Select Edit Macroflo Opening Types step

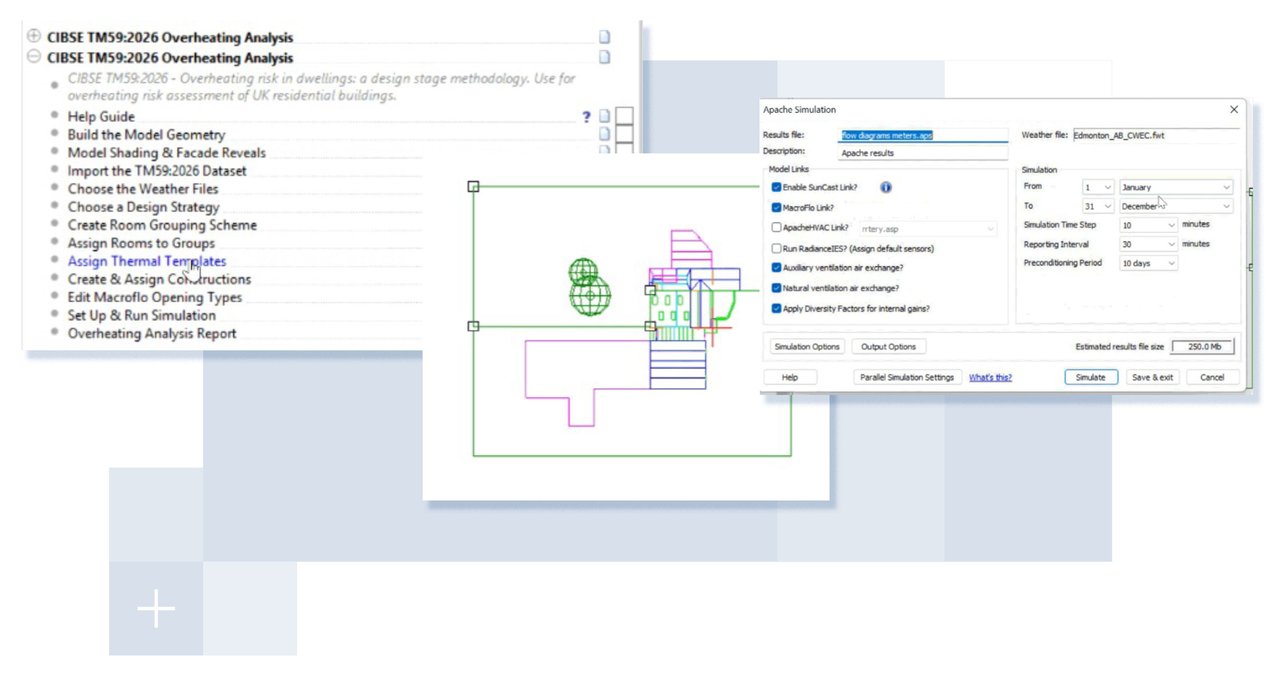[x=154, y=297]
